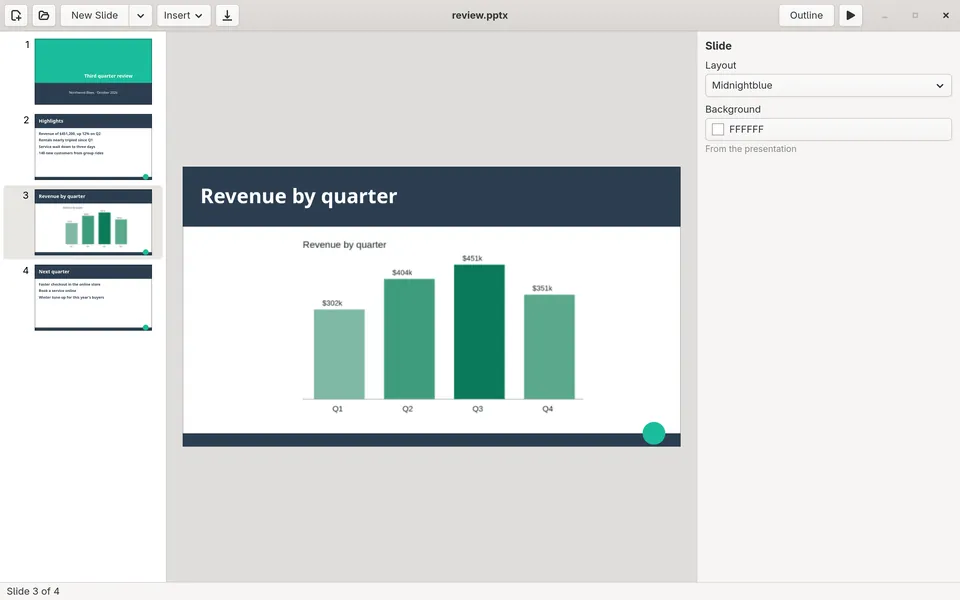Click the chart title text on the slide
Screen dimensions: 960x600
click(344, 244)
